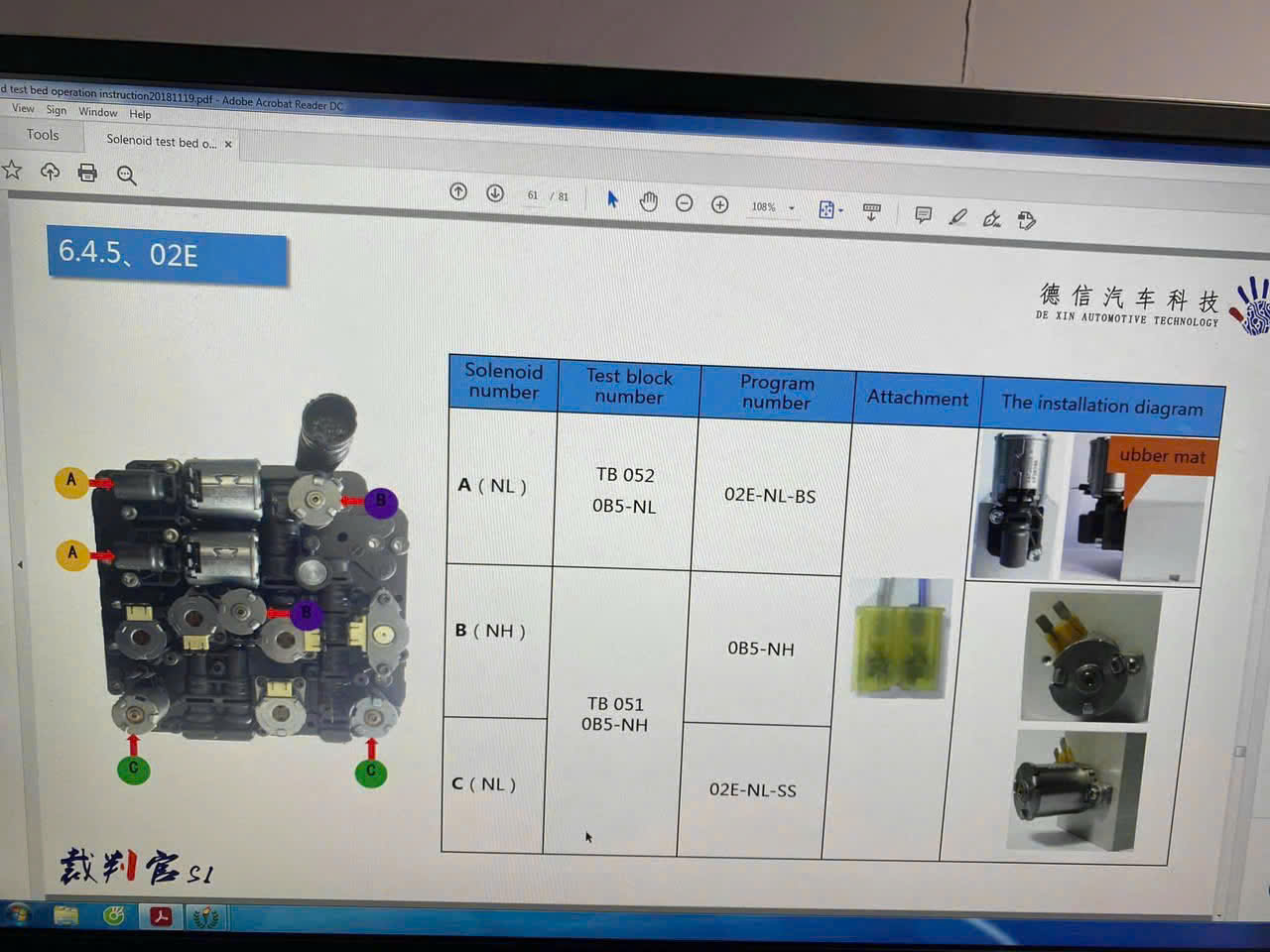Image resolution: width=1270 pixels, height=952 pixels.
Task: Open the green browser taskbar icon
Action: point(114,915)
